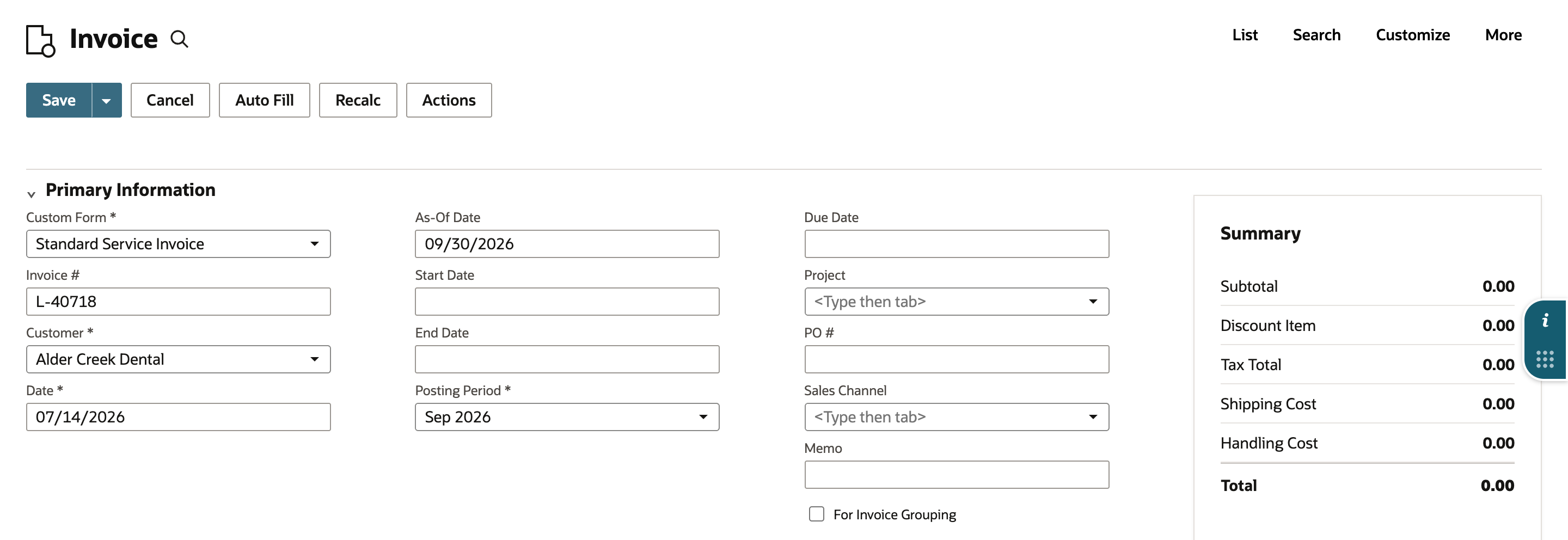Open Customize in top menu

click(x=1412, y=35)
